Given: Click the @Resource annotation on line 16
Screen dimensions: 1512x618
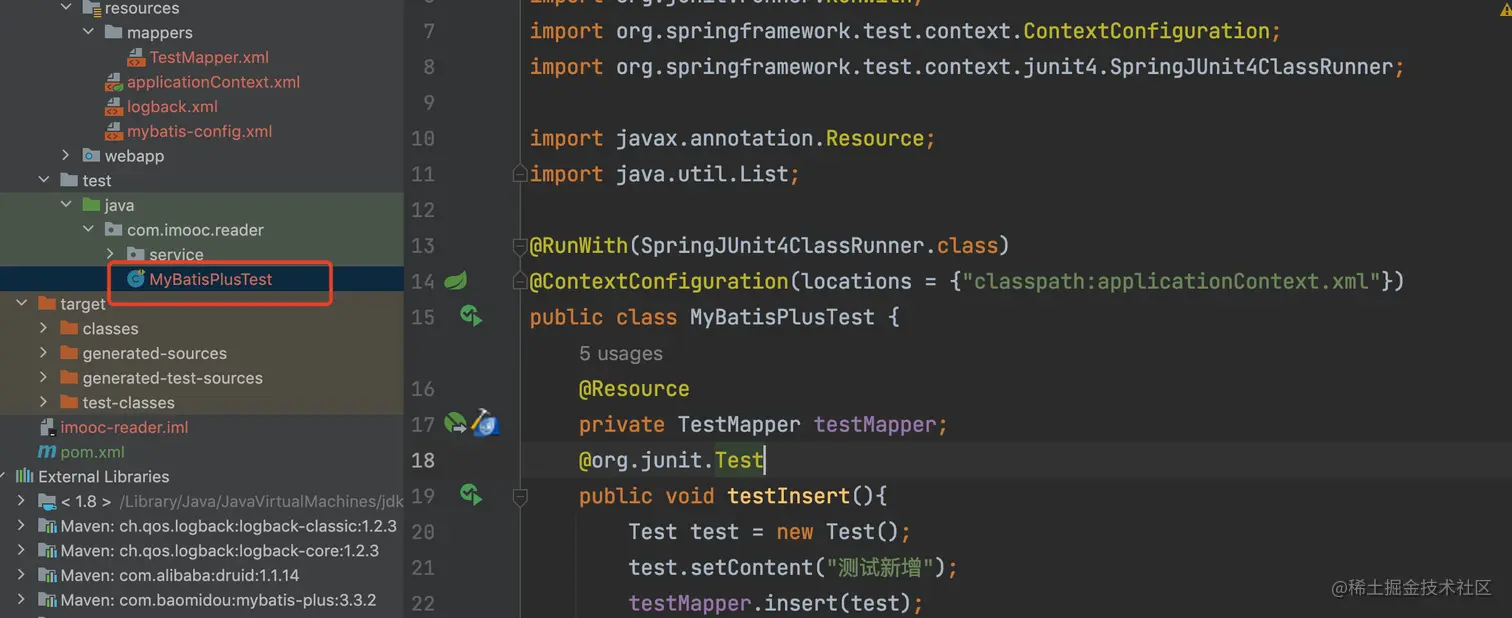Looking at the screenshot, I should 634,389.
